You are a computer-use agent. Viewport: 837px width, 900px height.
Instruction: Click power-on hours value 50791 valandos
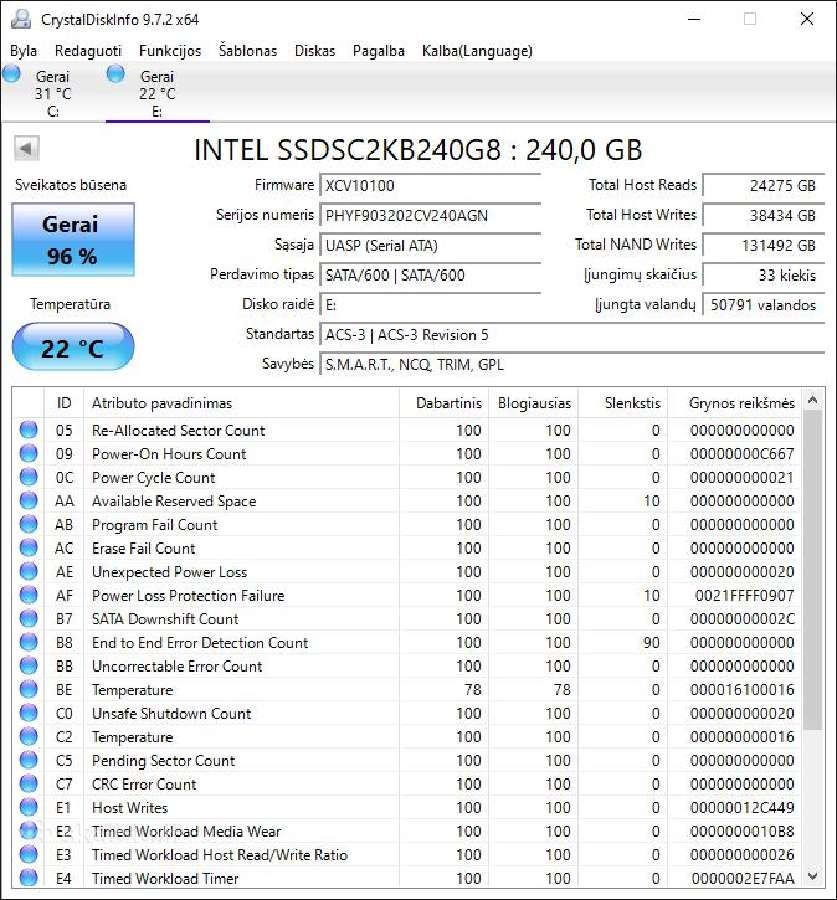pos(764,305)
